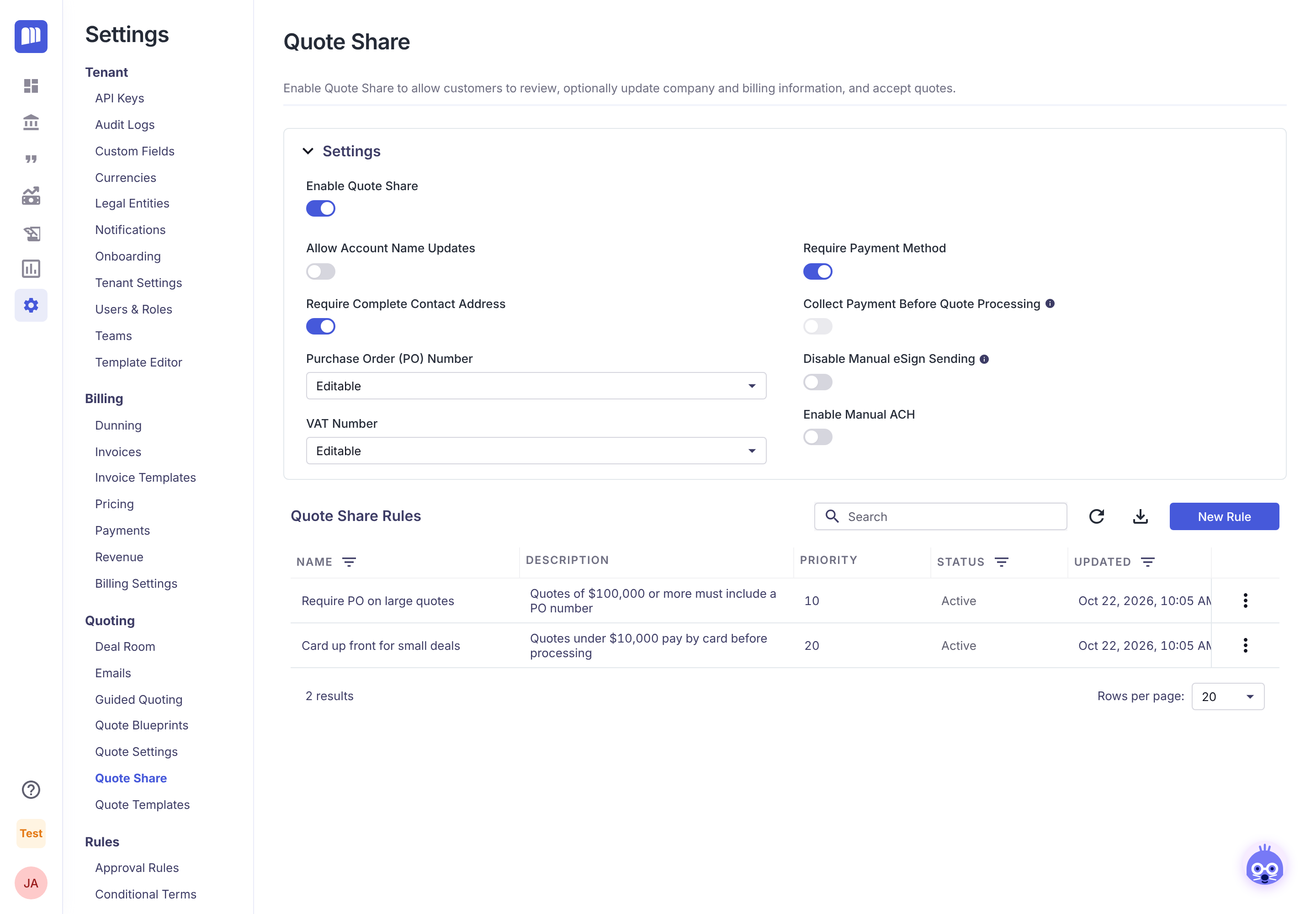Open the accounts bank icon
The image size is (1316, 914).
coord(31,122)
